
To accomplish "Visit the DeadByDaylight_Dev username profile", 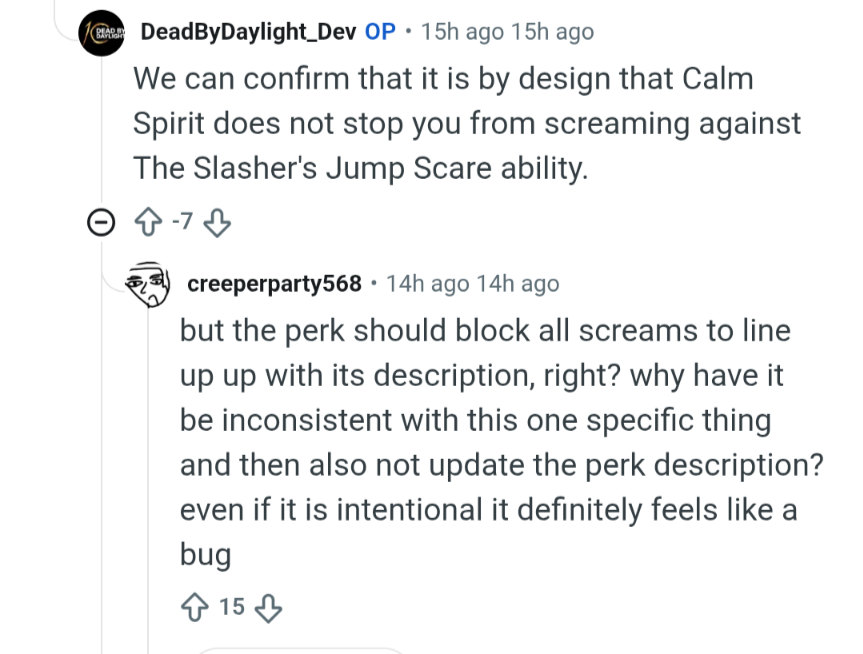I will pyautogui.click(x=248, y=32).
